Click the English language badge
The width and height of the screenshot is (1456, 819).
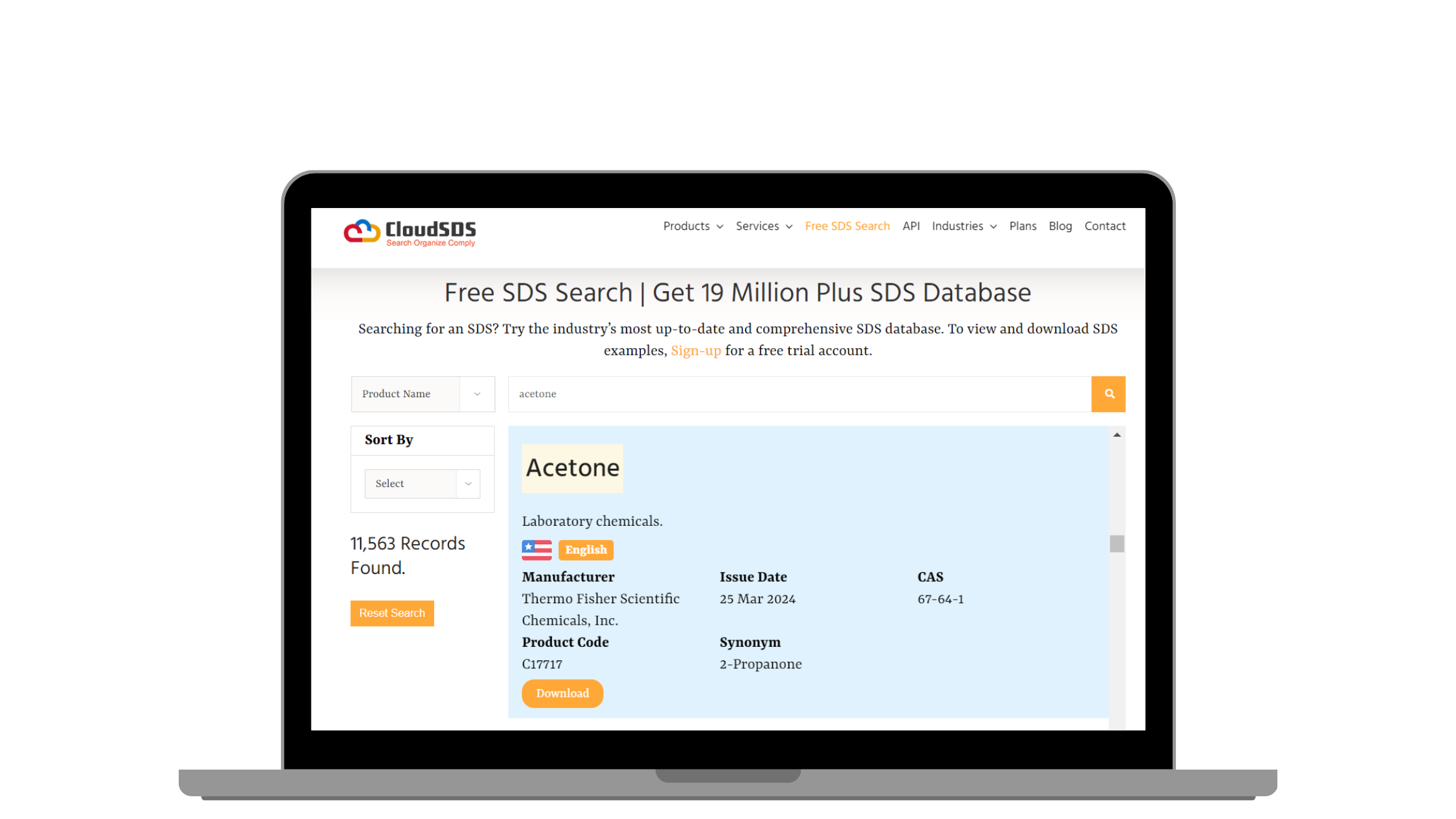click(585, 549)
